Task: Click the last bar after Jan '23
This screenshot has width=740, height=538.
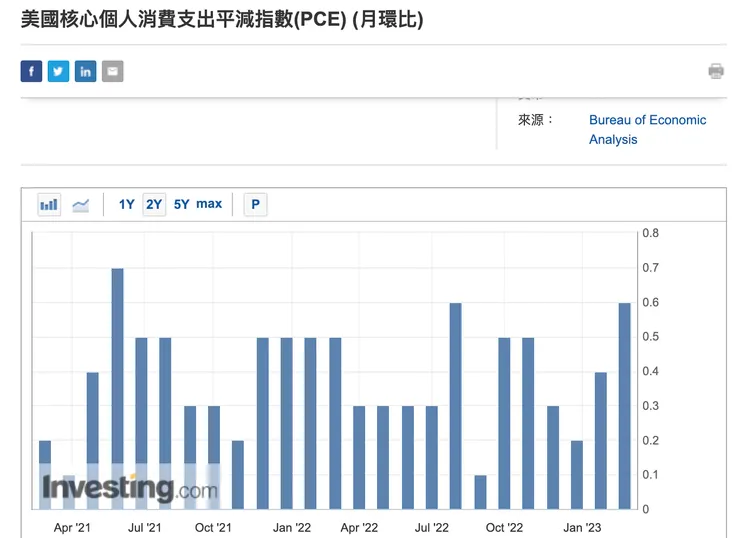Action: pos(624,406)
